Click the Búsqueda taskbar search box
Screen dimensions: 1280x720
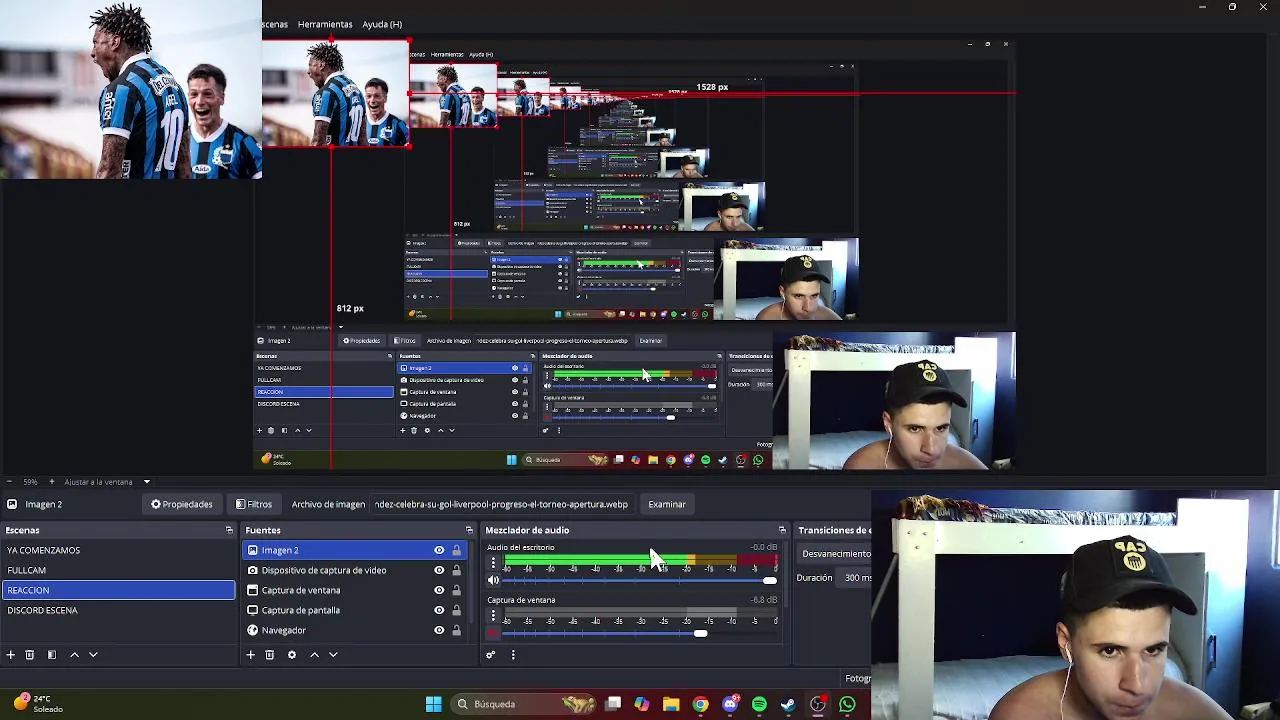point(523,704)
